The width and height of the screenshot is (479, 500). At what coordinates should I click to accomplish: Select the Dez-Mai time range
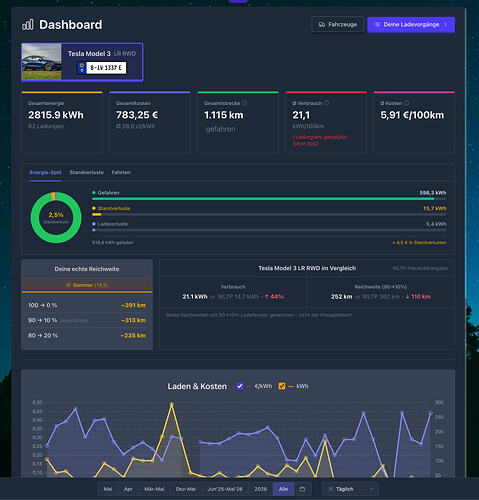pos(186,489)
